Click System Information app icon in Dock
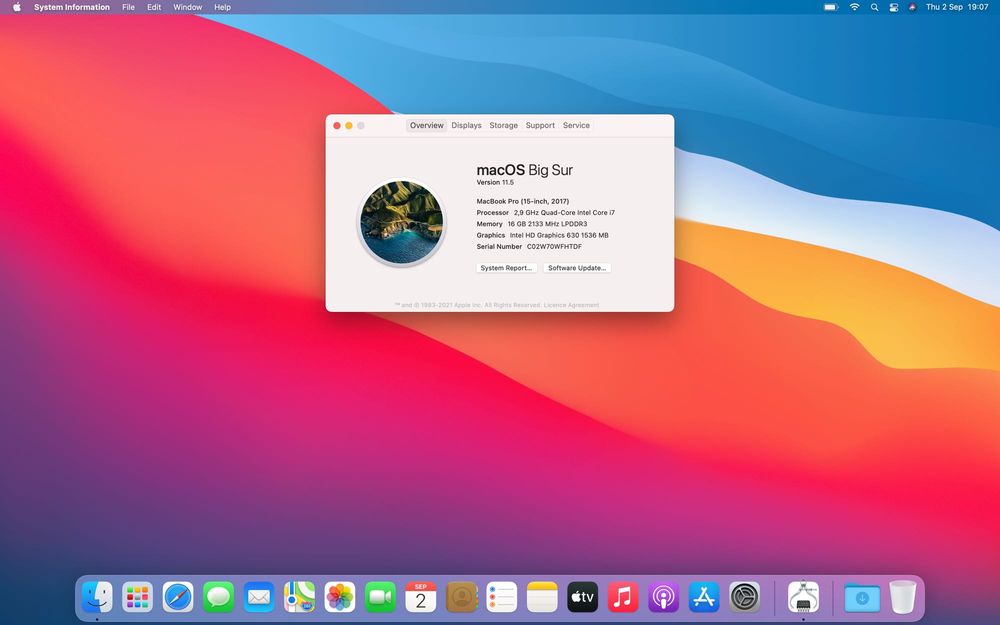Image resolution: width=1000 pixels, height=625 pixels. (804, 598)
